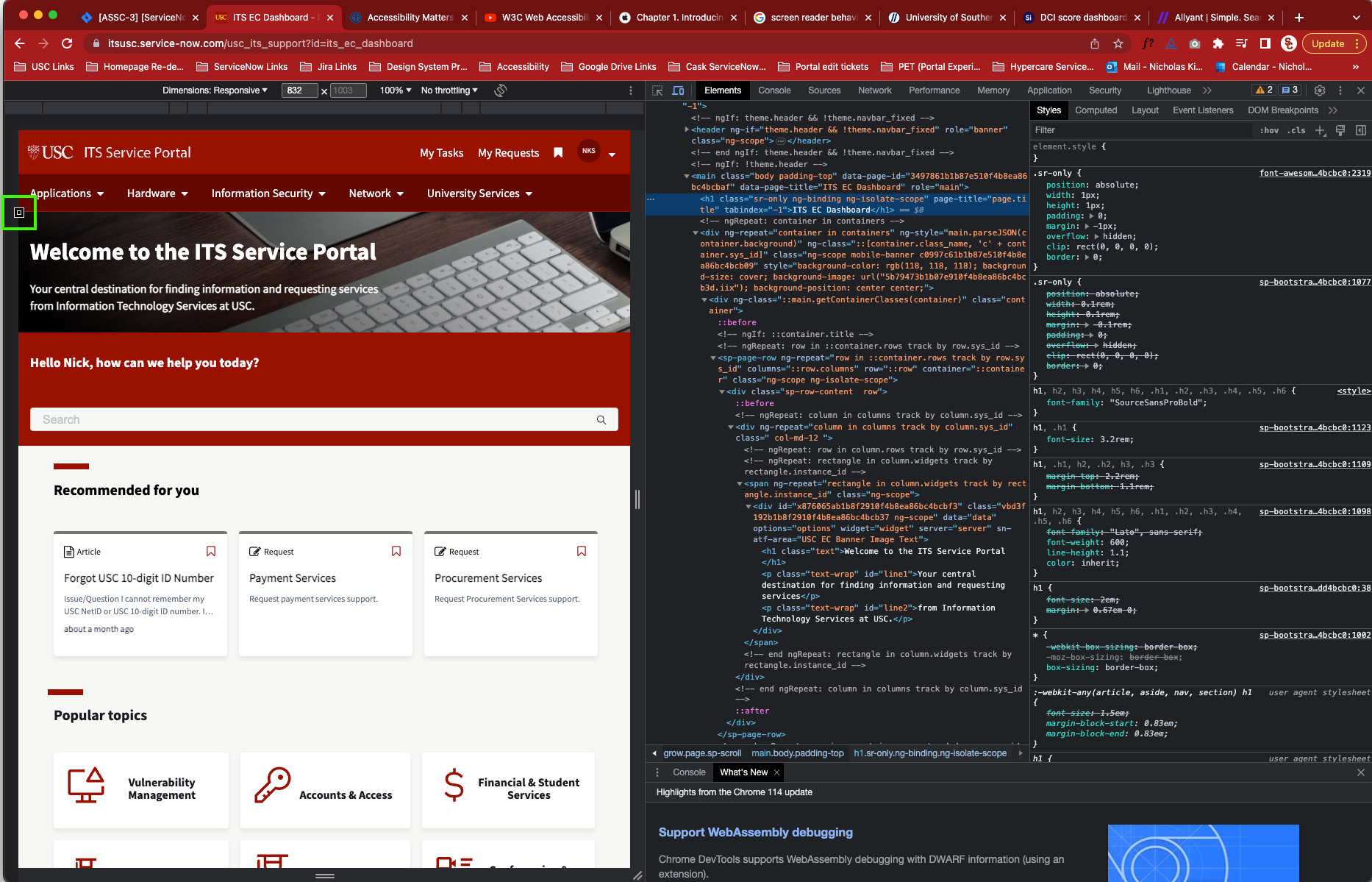Open DevTools settings gear
Viewport: 1372px width, 882px height.
tap(1320, 90)
